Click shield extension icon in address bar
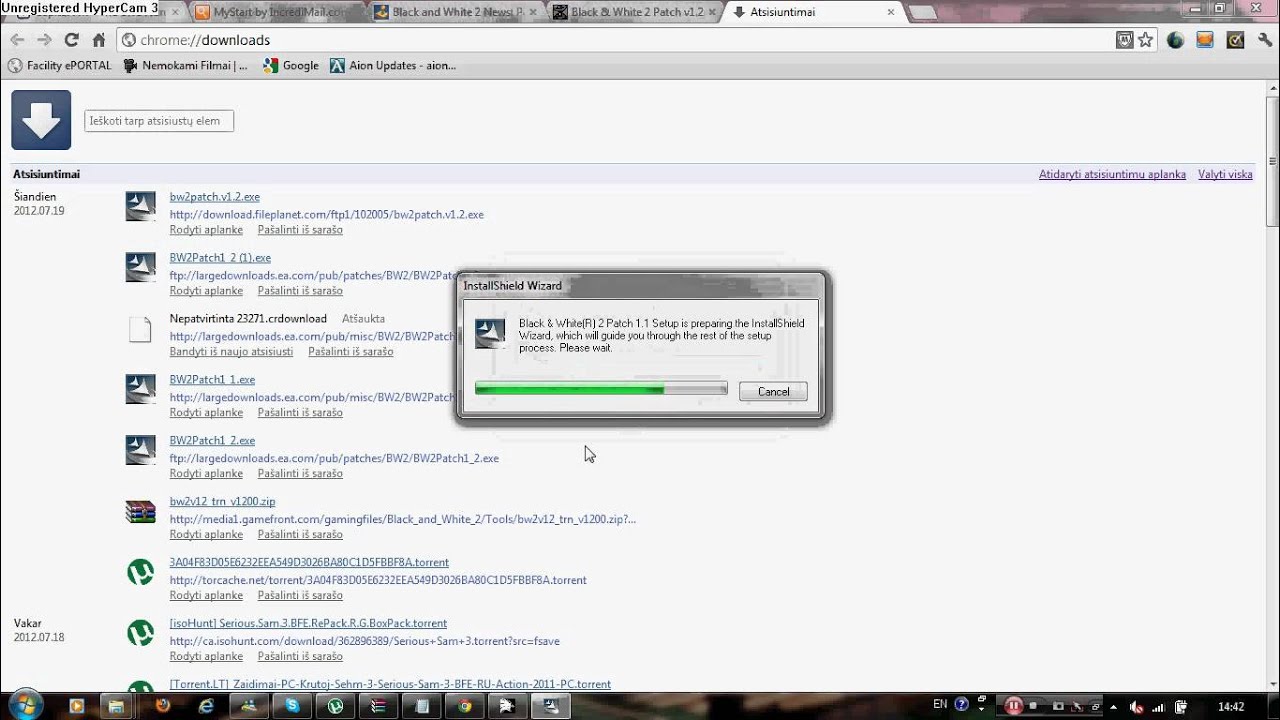 [1125, 40]
